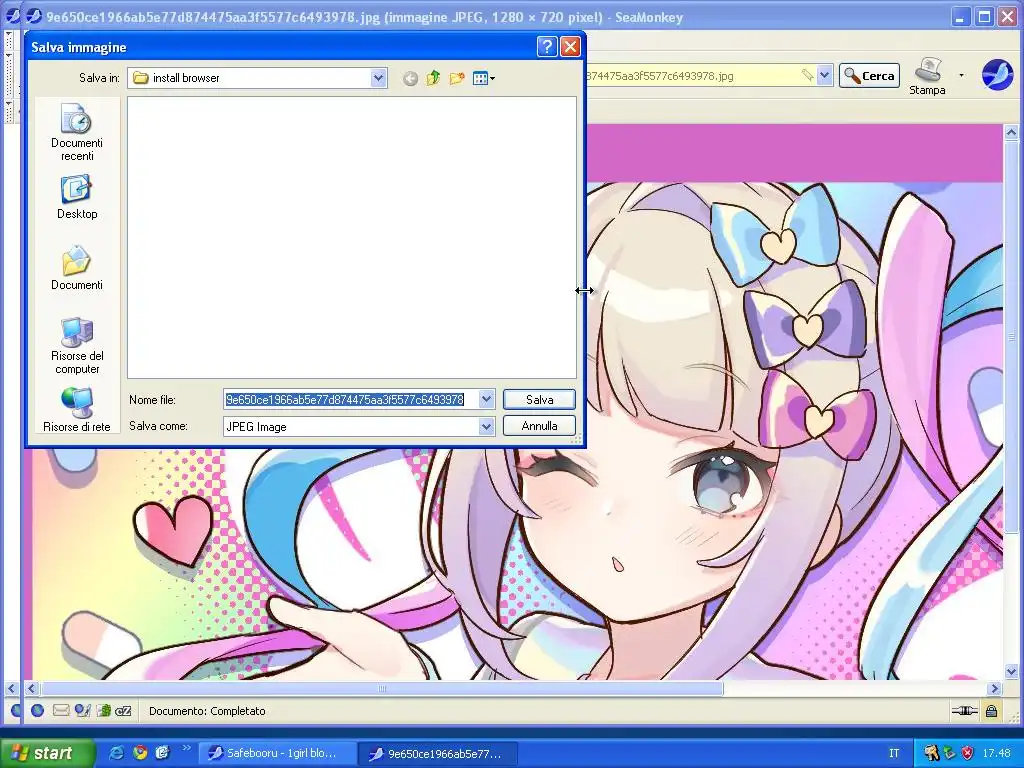Go to Desktop location in save dialog

[77, 197]
